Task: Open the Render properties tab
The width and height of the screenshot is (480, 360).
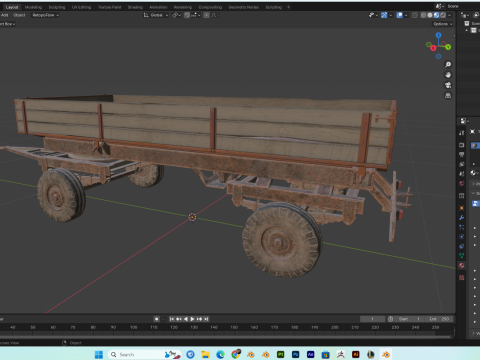Action: tap(462, 145)
